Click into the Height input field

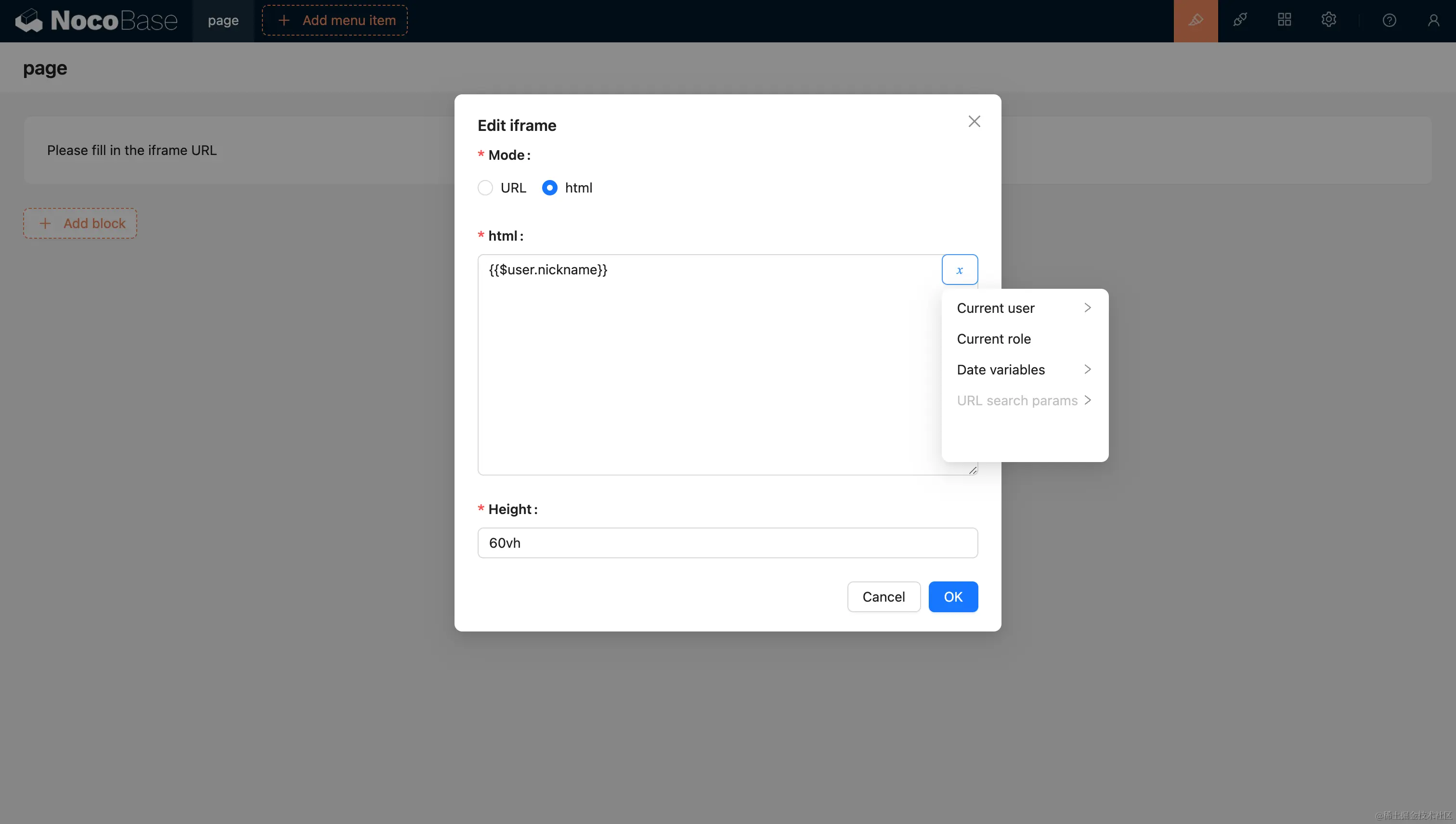pos(727,543)
